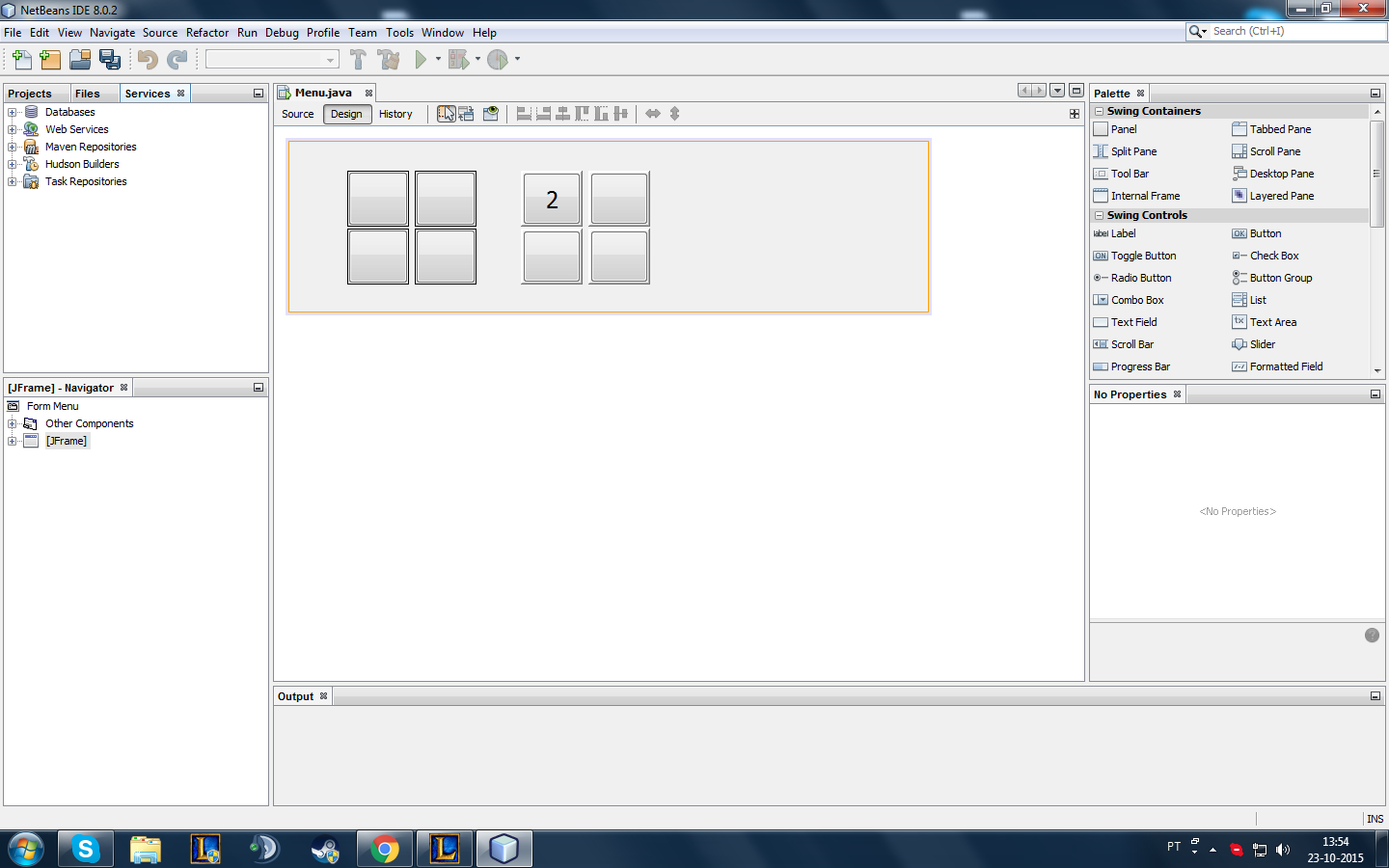Open the Refactor menu

(x=207, y=33)
